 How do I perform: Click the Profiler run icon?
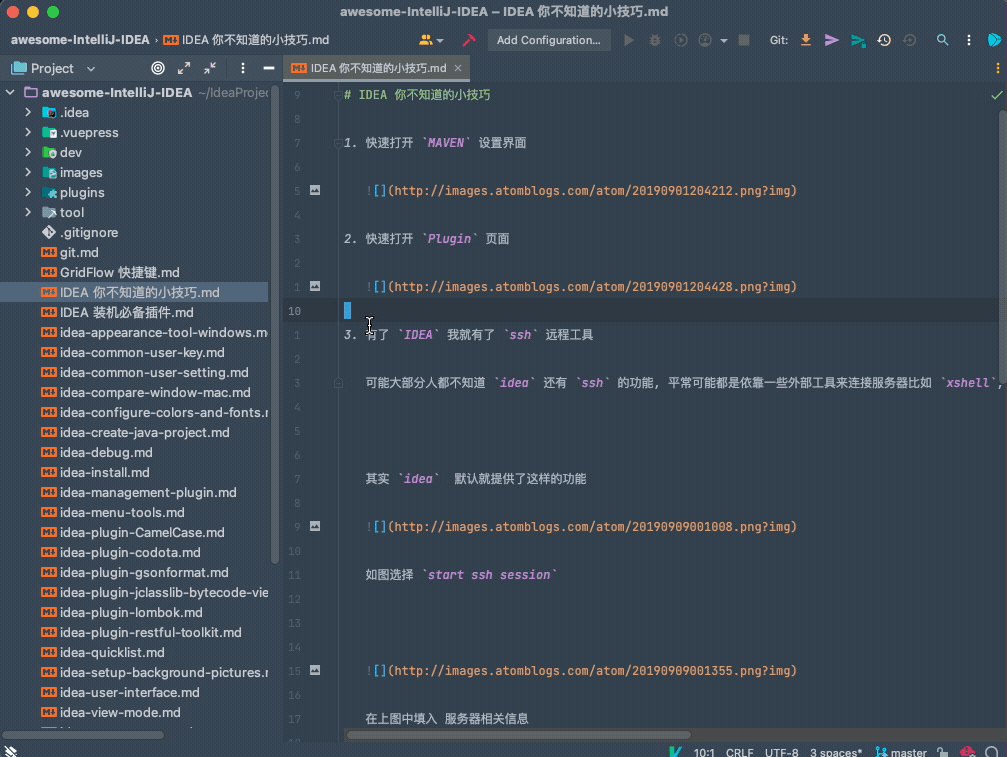(705, 40)
